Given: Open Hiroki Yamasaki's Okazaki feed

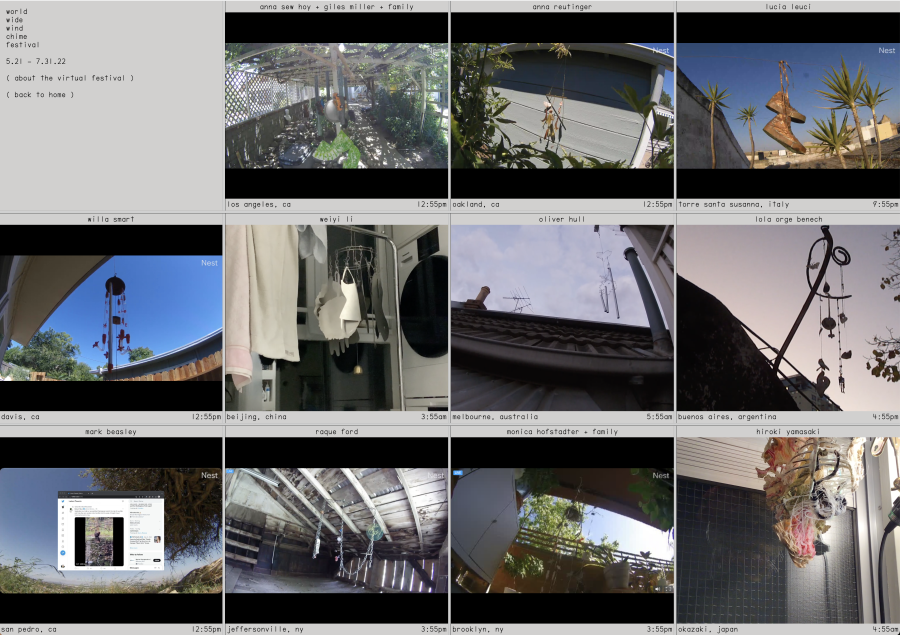Looking at the screenshot, I should (787, 531).
